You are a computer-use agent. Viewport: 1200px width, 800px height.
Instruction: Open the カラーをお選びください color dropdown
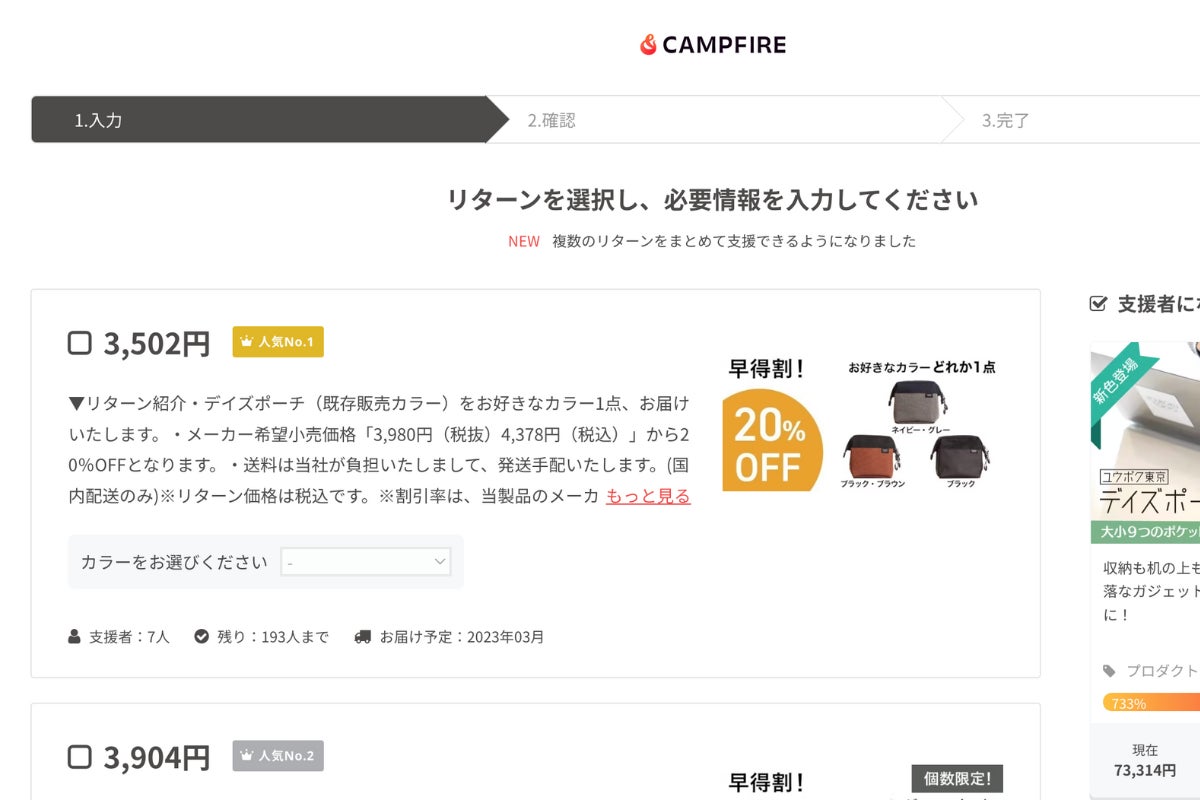click(x=366, y=562)
